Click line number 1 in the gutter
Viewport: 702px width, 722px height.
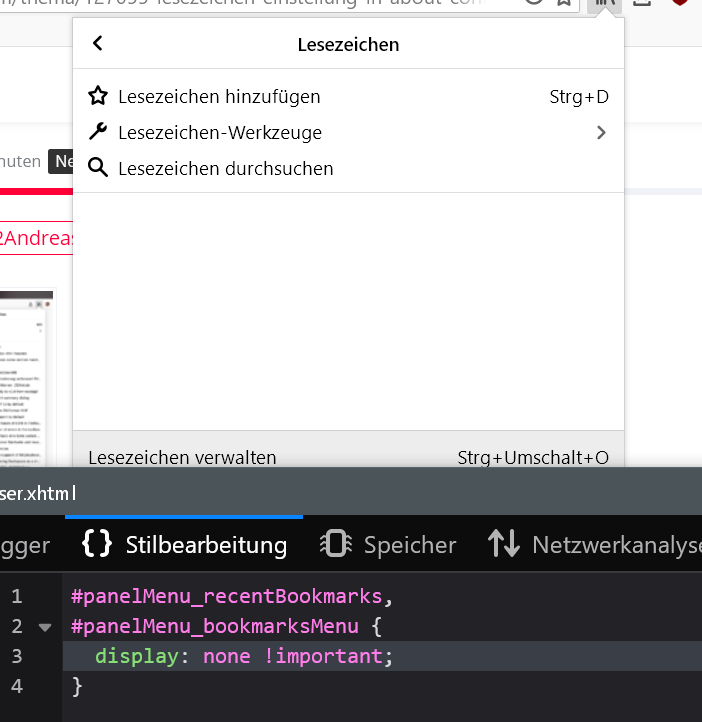pos(17,597)
